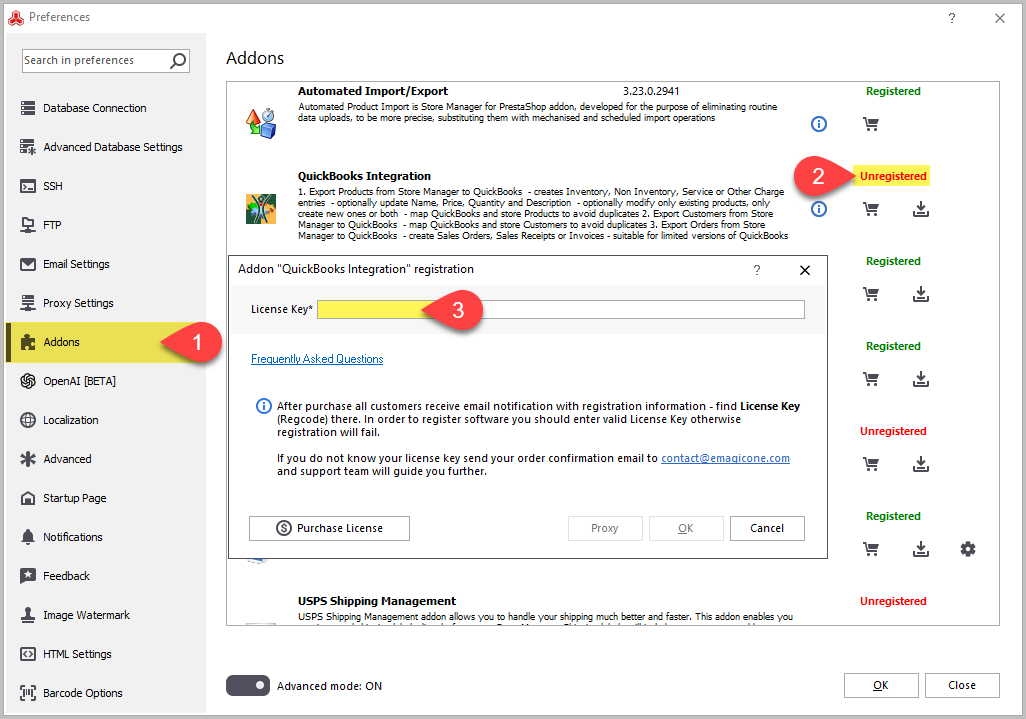Click the magnifier icon in the preferences search box
Image resolution: width=1026 pixels, height=719 pixels.
click(178, 61)
